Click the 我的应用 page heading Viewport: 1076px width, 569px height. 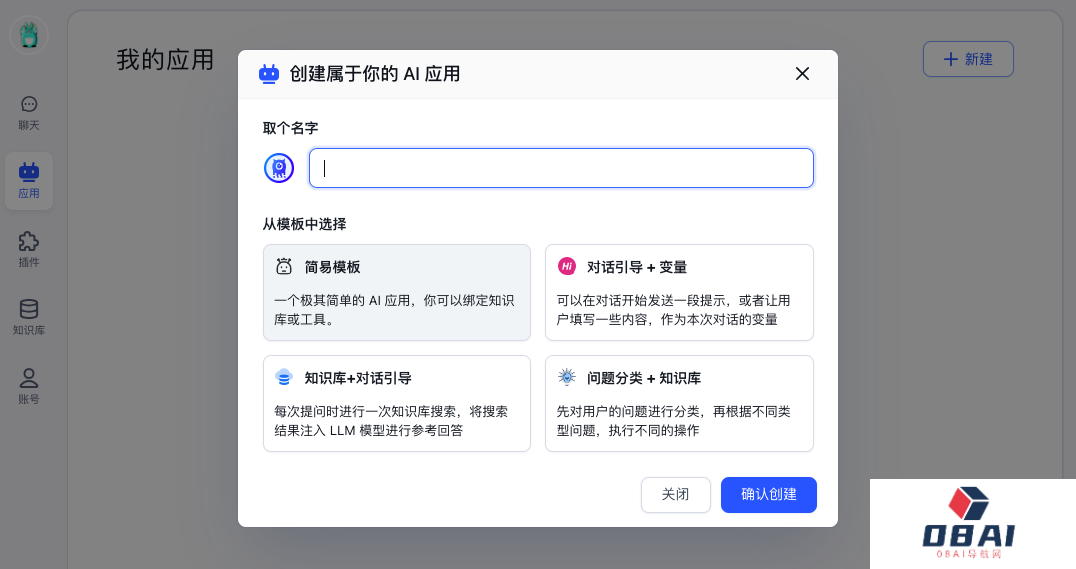165,60
